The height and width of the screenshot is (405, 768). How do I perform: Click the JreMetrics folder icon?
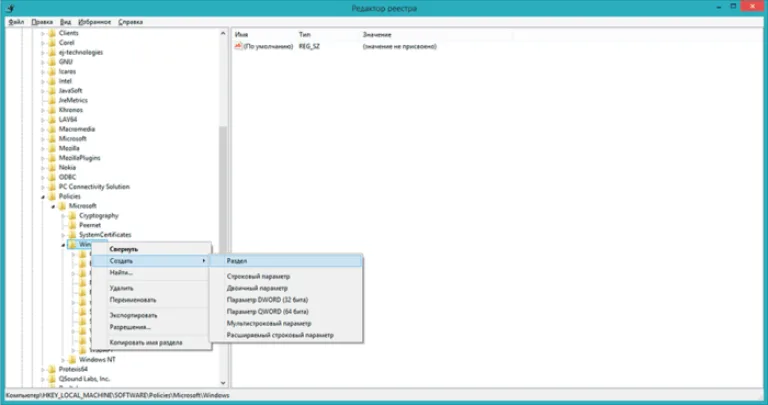[52, 100]
